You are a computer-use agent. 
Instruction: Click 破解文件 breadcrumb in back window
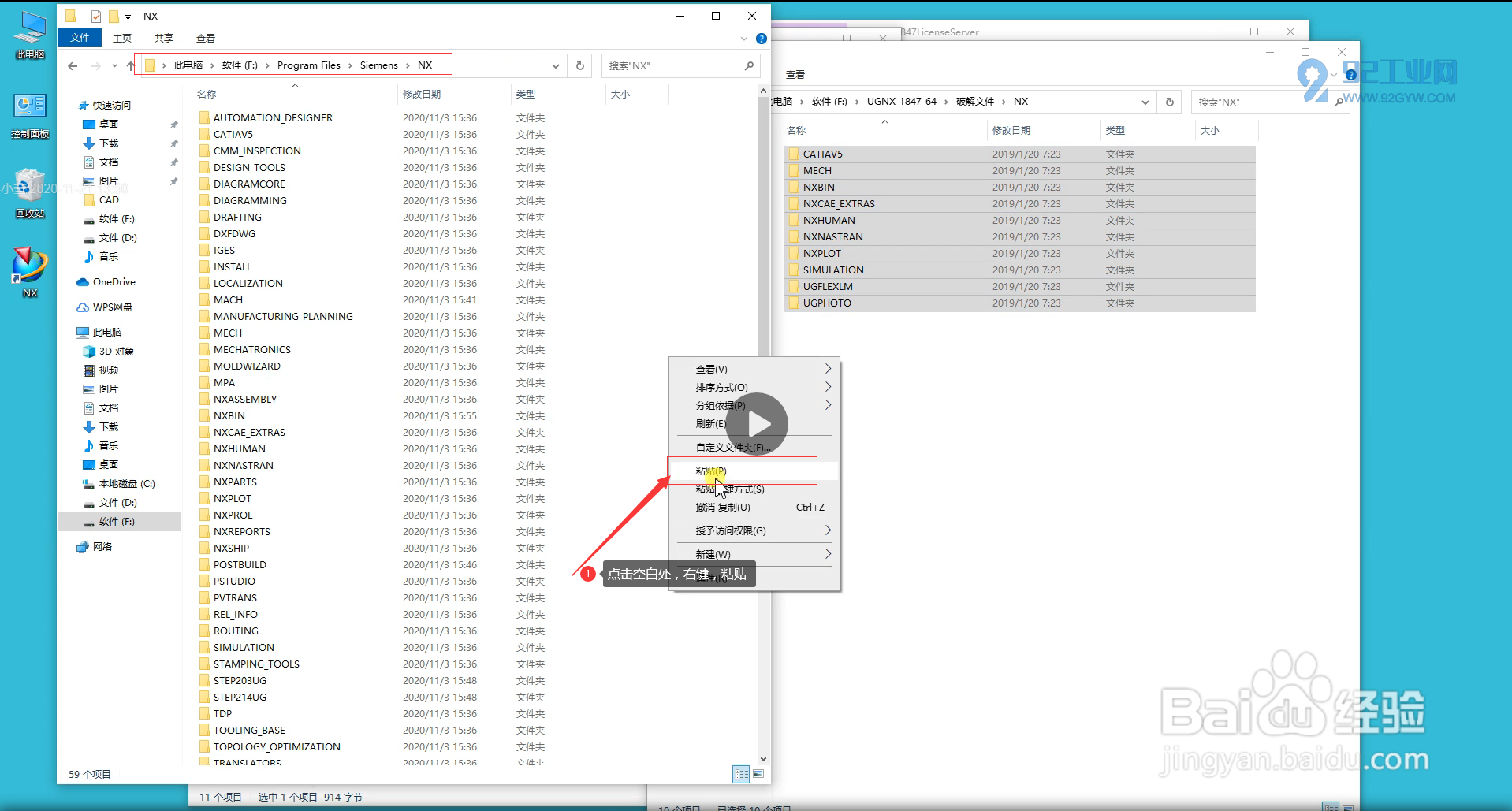pos(975,102)
